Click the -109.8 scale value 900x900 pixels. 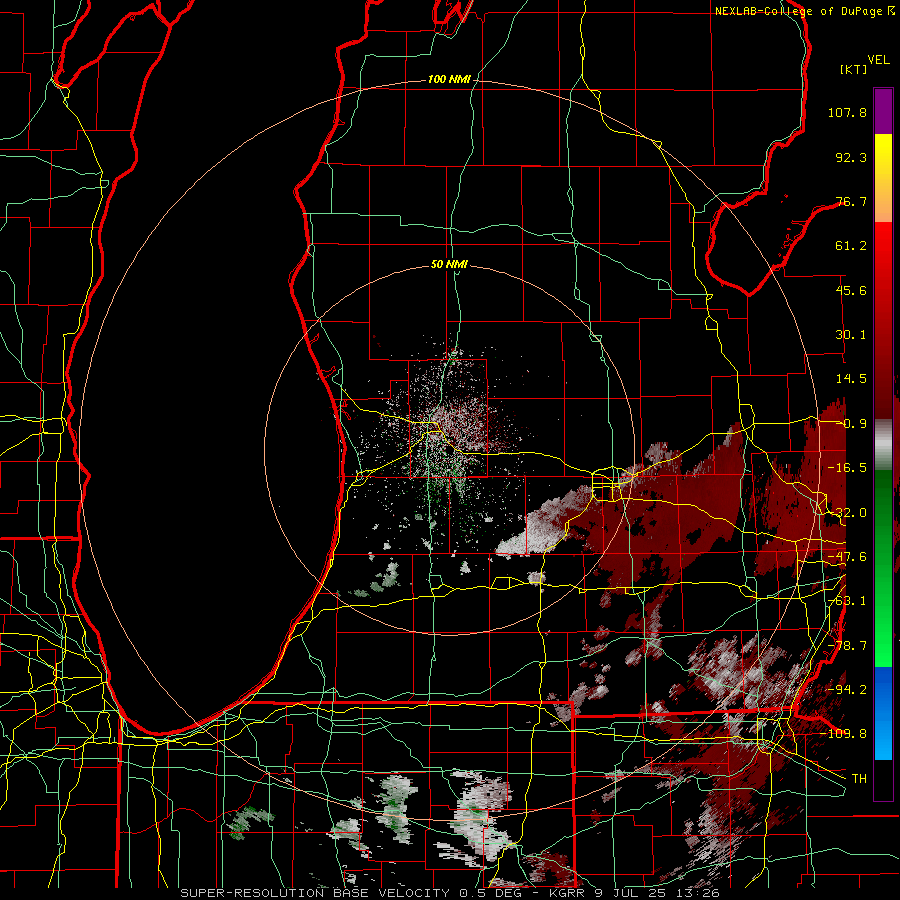843,734
